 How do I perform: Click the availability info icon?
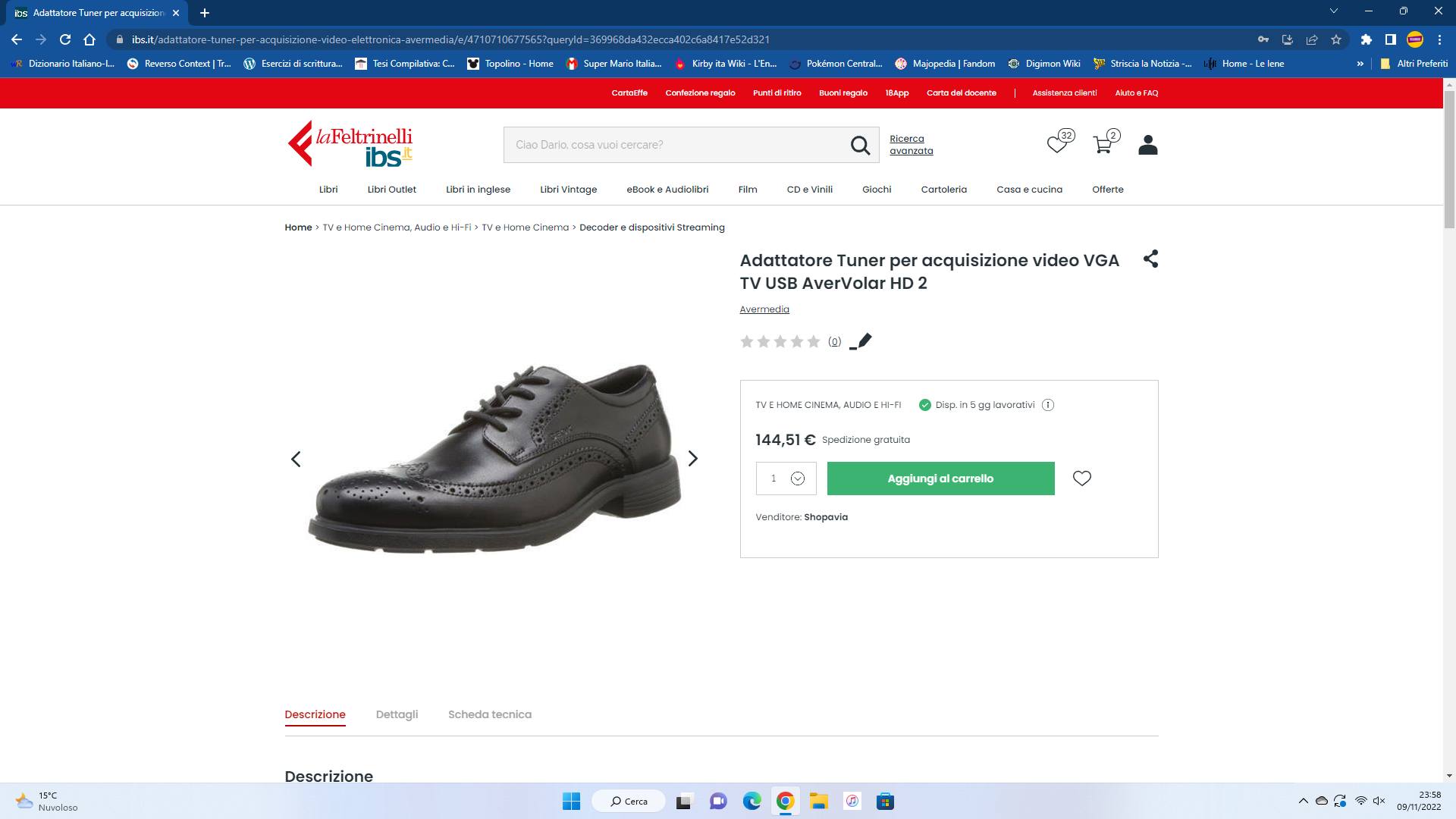click(1048, 405)
